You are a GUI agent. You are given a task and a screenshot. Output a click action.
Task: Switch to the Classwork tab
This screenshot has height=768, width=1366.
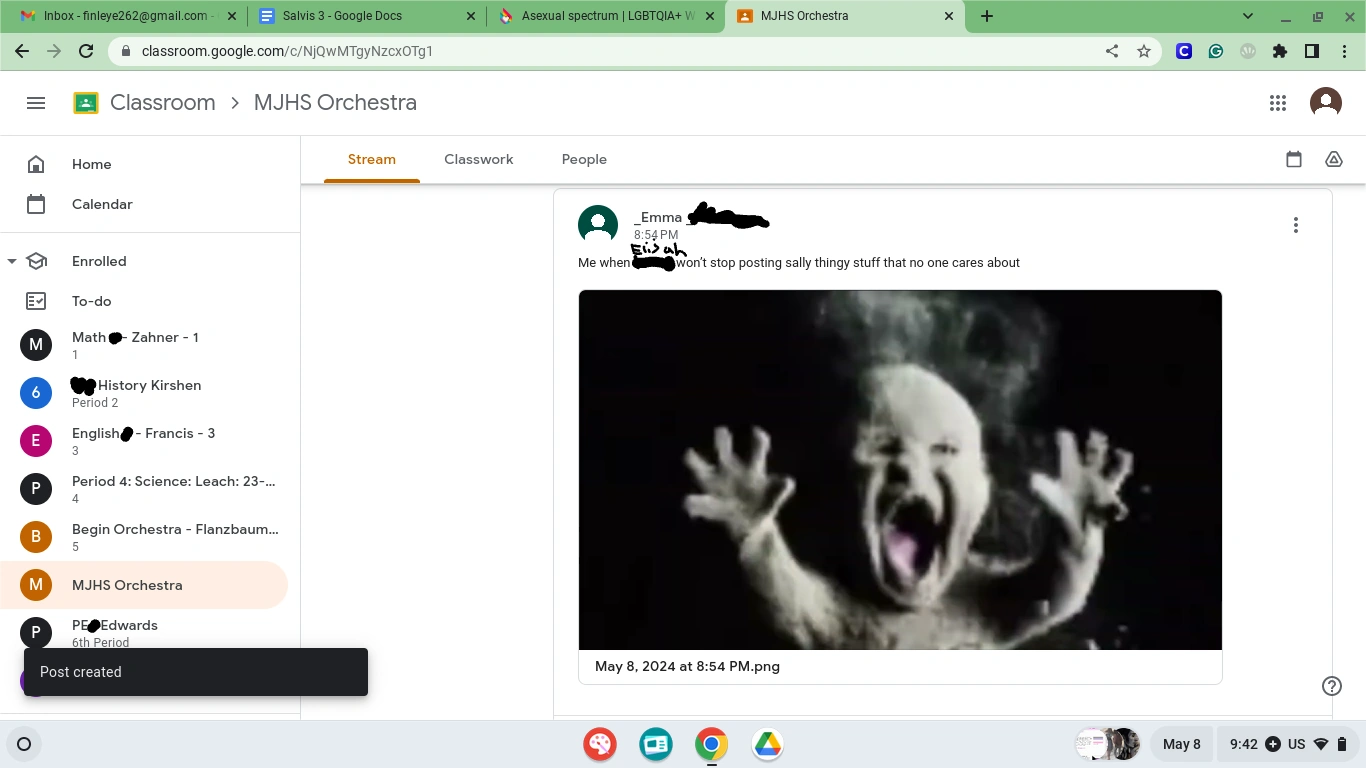(478, 159)
